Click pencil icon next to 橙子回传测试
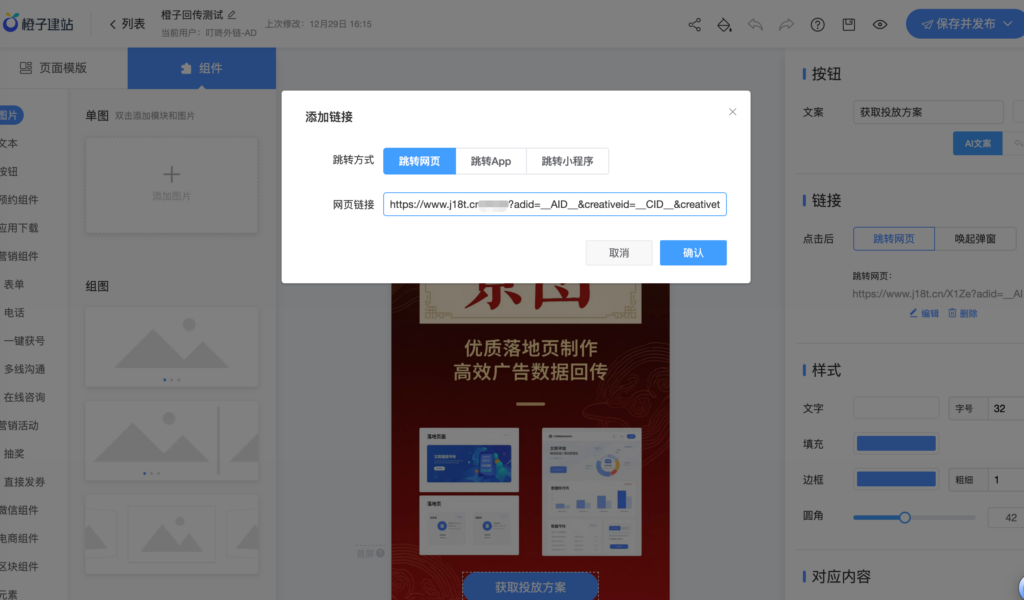Viewport: 1024px width, 600px height. click(x=232, y=15)
